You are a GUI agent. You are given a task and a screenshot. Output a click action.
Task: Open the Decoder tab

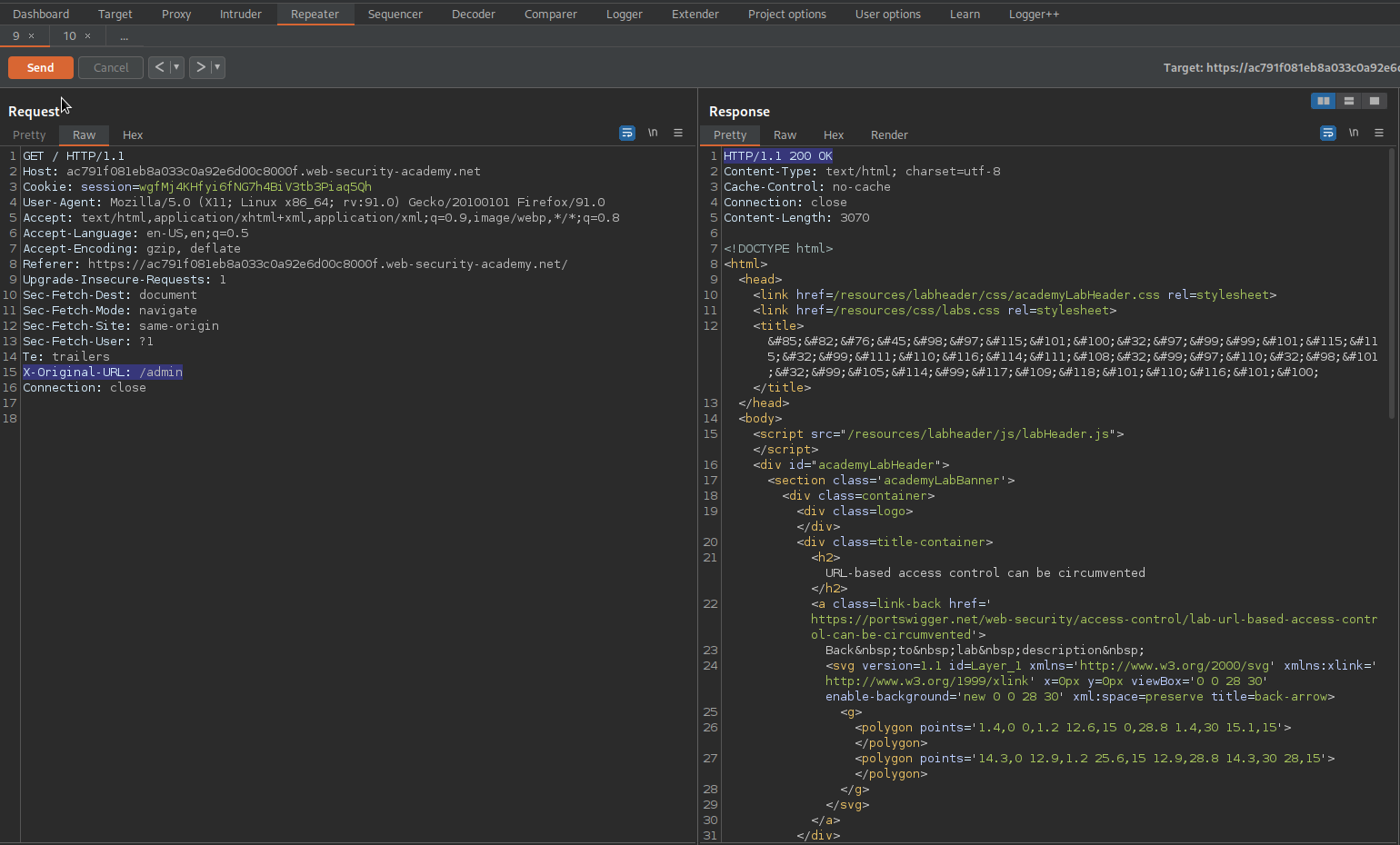click(x=474, y=14)
